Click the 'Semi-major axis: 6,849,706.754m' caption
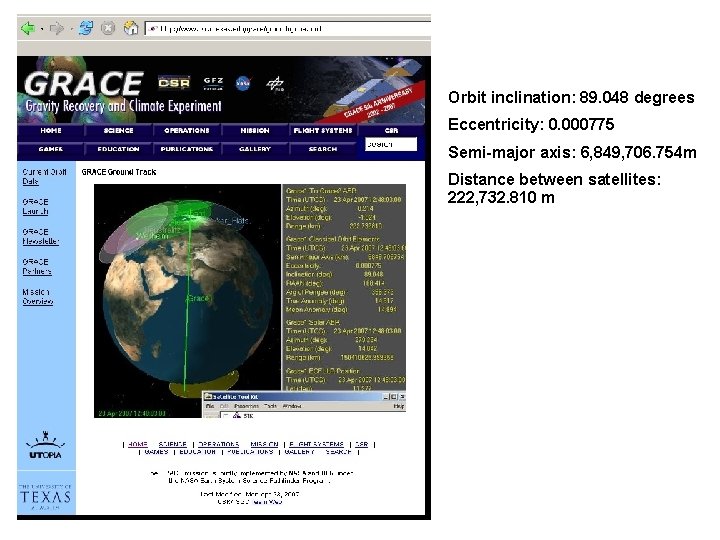Image resolution: width=720 pixels, height=540 pixels. pyautogui.click(x=572, y=152)
